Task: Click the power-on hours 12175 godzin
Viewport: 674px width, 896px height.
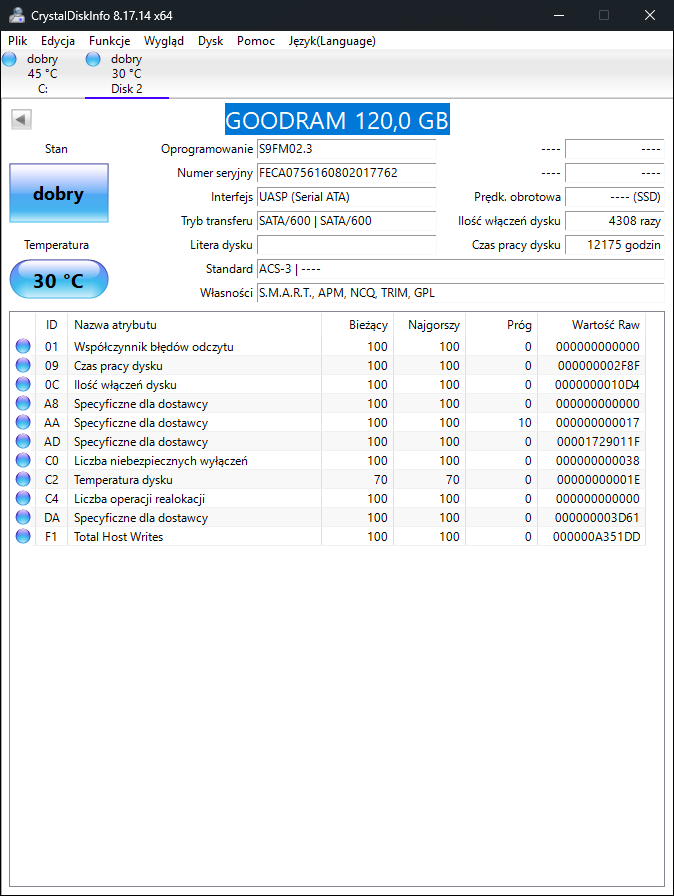Action: [615, 245]
